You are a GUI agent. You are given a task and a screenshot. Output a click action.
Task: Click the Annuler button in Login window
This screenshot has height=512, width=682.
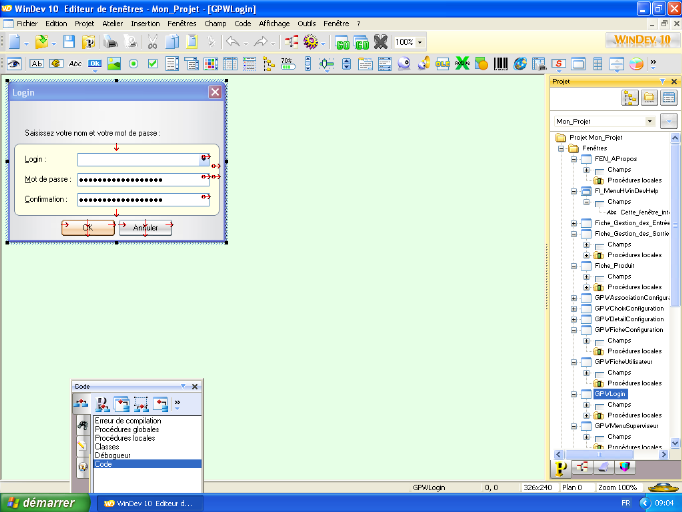[146, 227]
